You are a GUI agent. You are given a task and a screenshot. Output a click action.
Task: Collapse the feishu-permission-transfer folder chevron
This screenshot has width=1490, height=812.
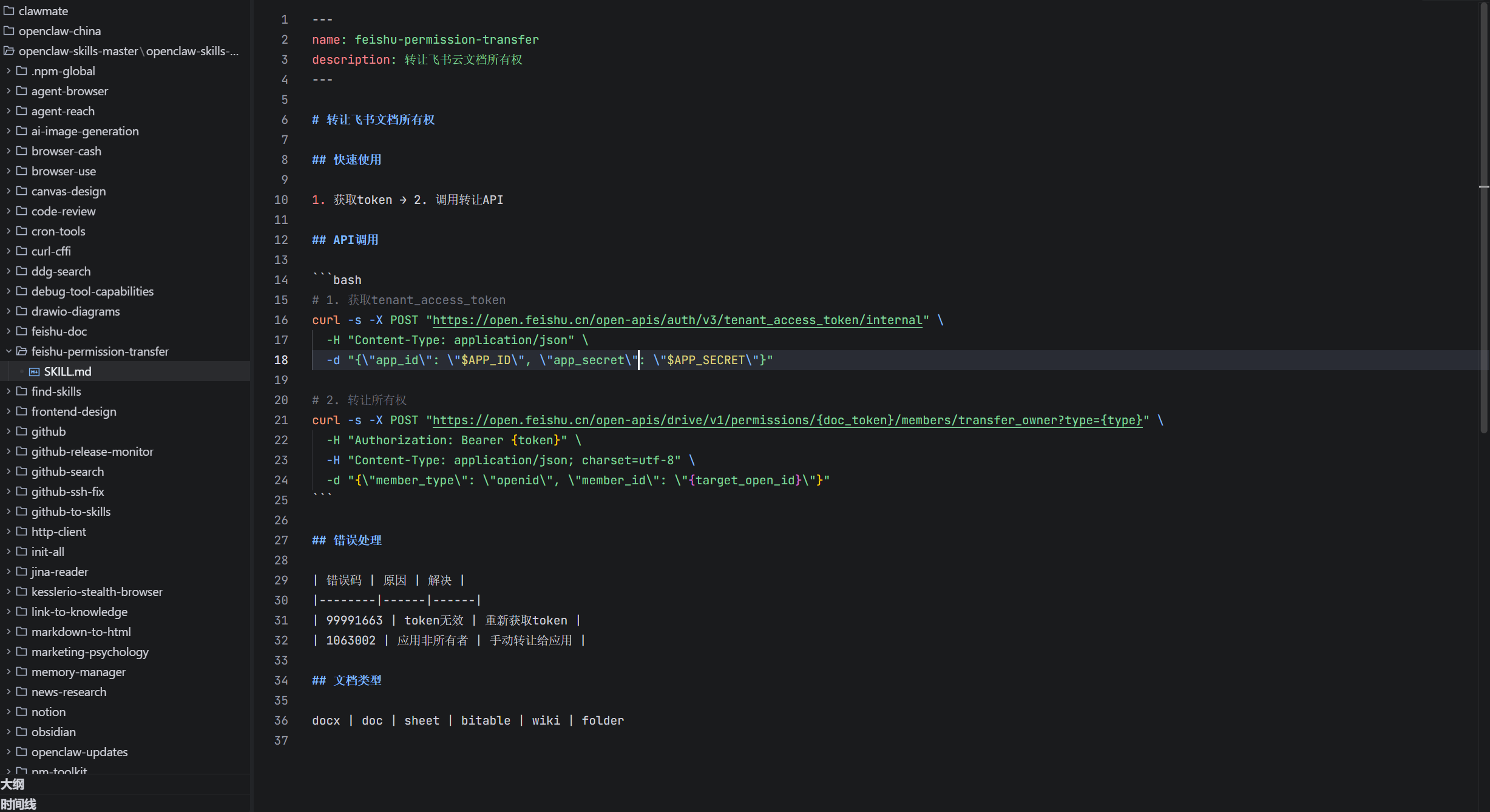(8, 351)
